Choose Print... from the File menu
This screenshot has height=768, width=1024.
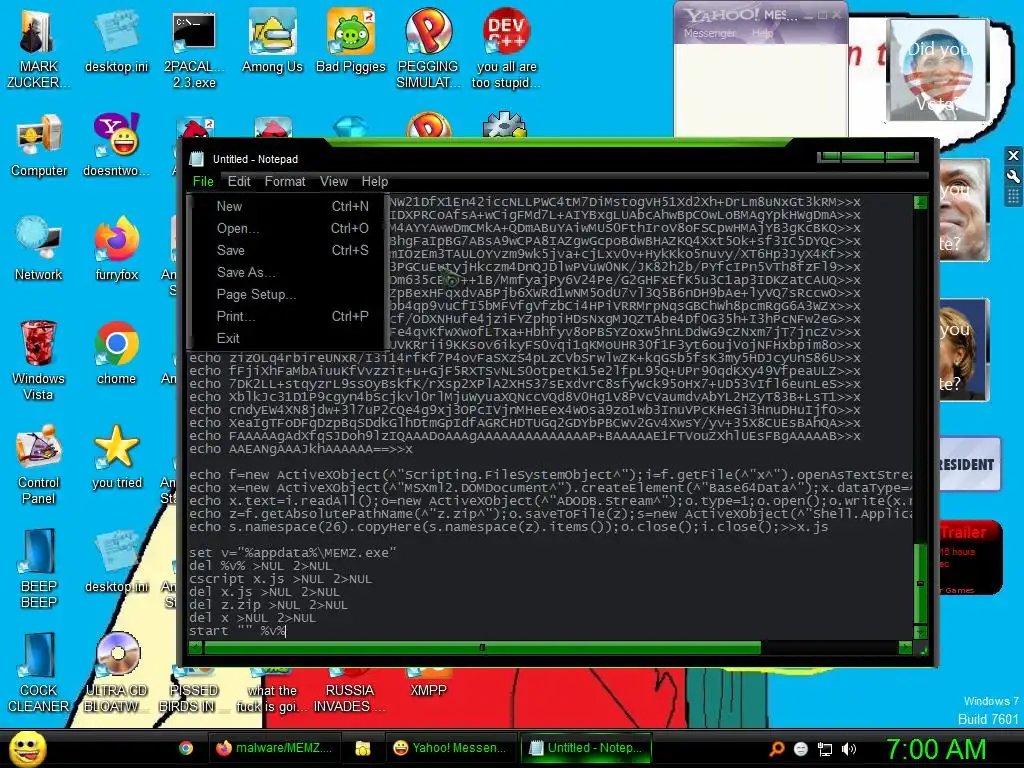pos(287,316)
